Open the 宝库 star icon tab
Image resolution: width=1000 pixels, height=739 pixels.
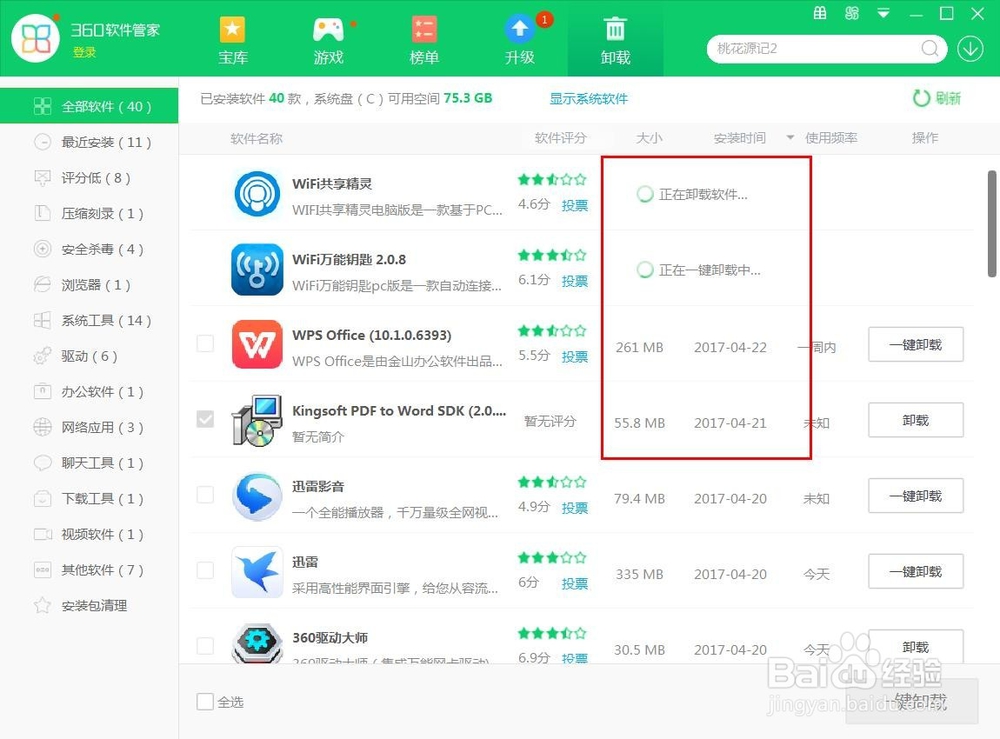233,40
